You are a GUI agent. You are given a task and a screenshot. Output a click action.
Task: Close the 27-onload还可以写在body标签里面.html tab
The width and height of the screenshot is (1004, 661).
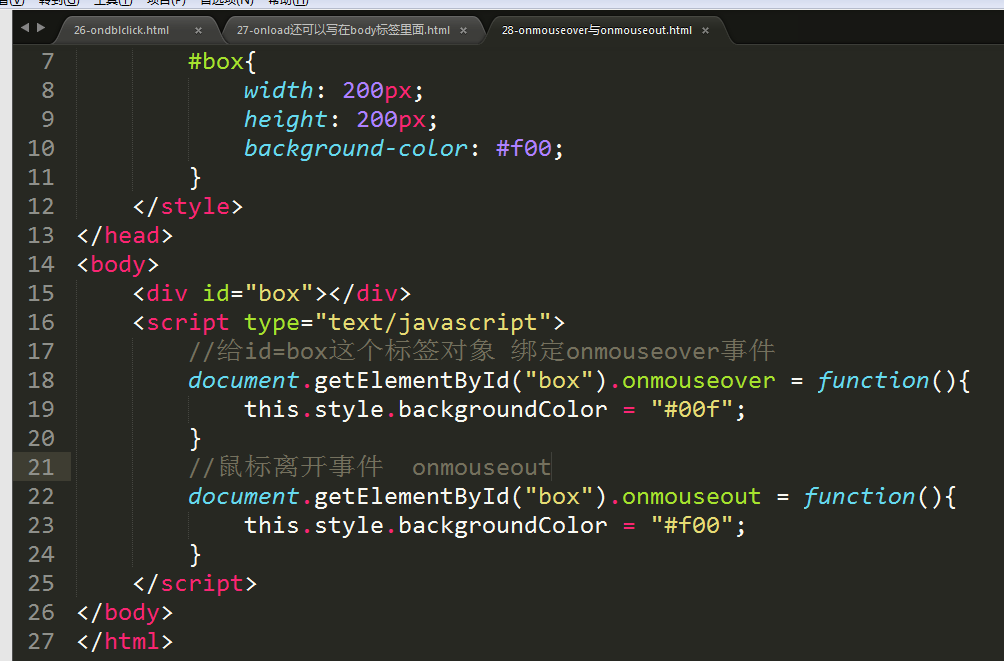(x=464, y=30)
